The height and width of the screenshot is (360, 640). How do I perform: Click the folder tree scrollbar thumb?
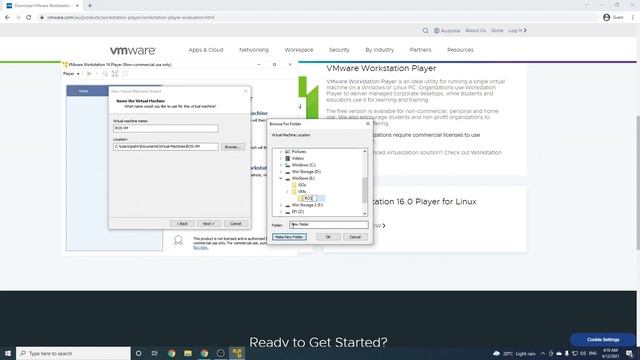[x=364, y=190]
